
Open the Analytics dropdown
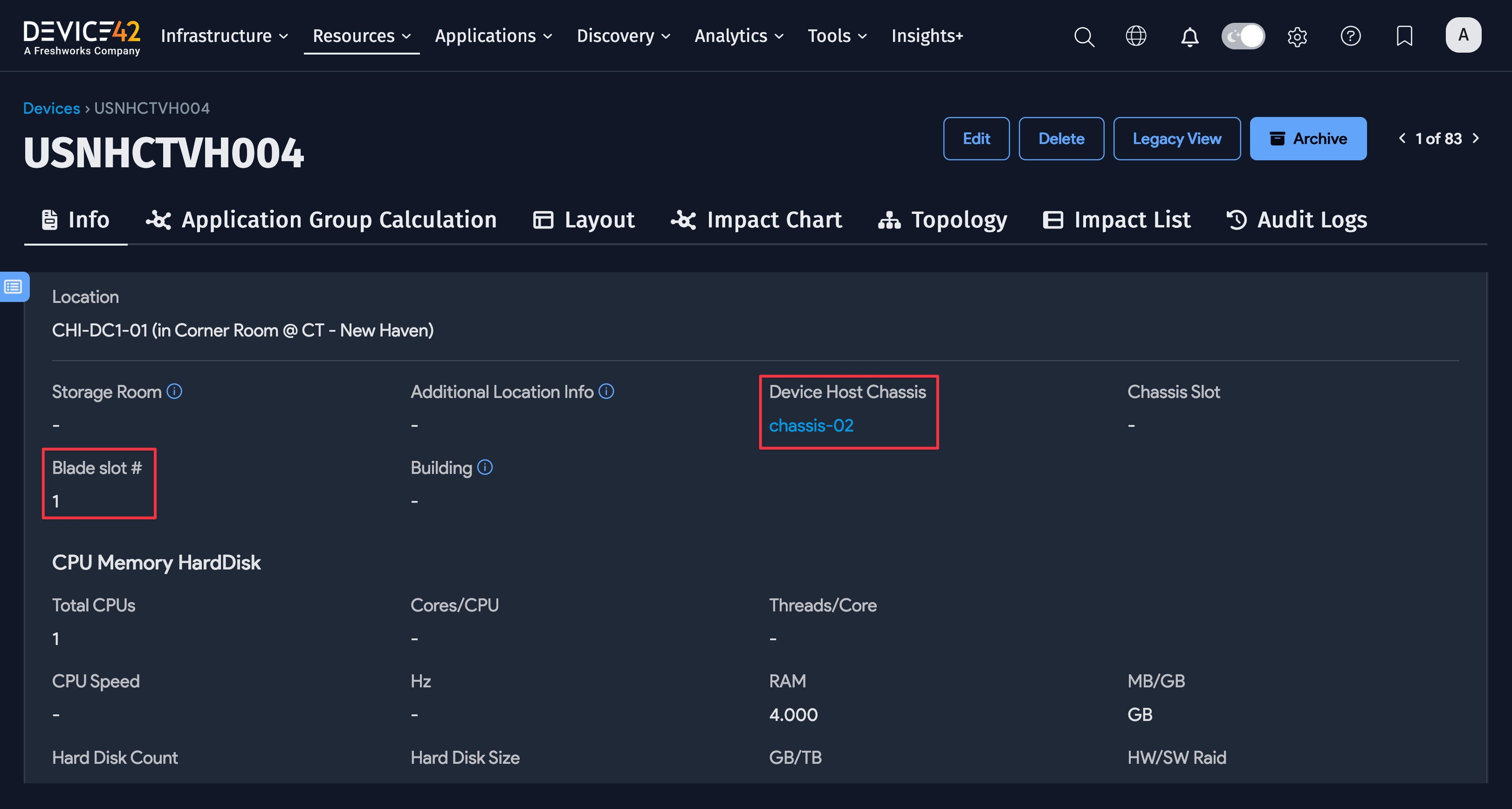pyautogui.click(x=739, y=36)
